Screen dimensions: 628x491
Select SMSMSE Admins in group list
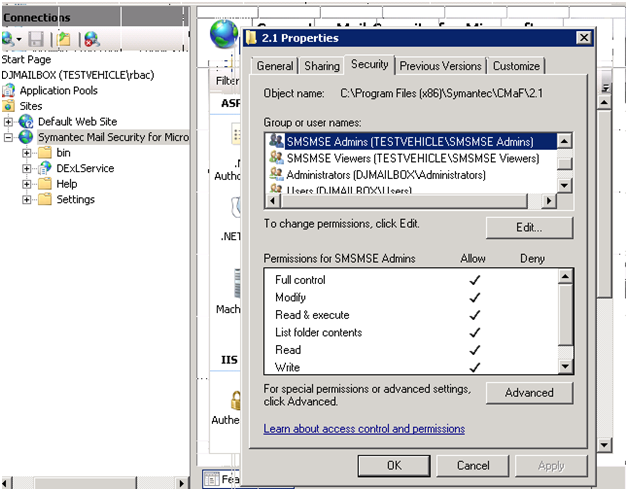point(413,141)
